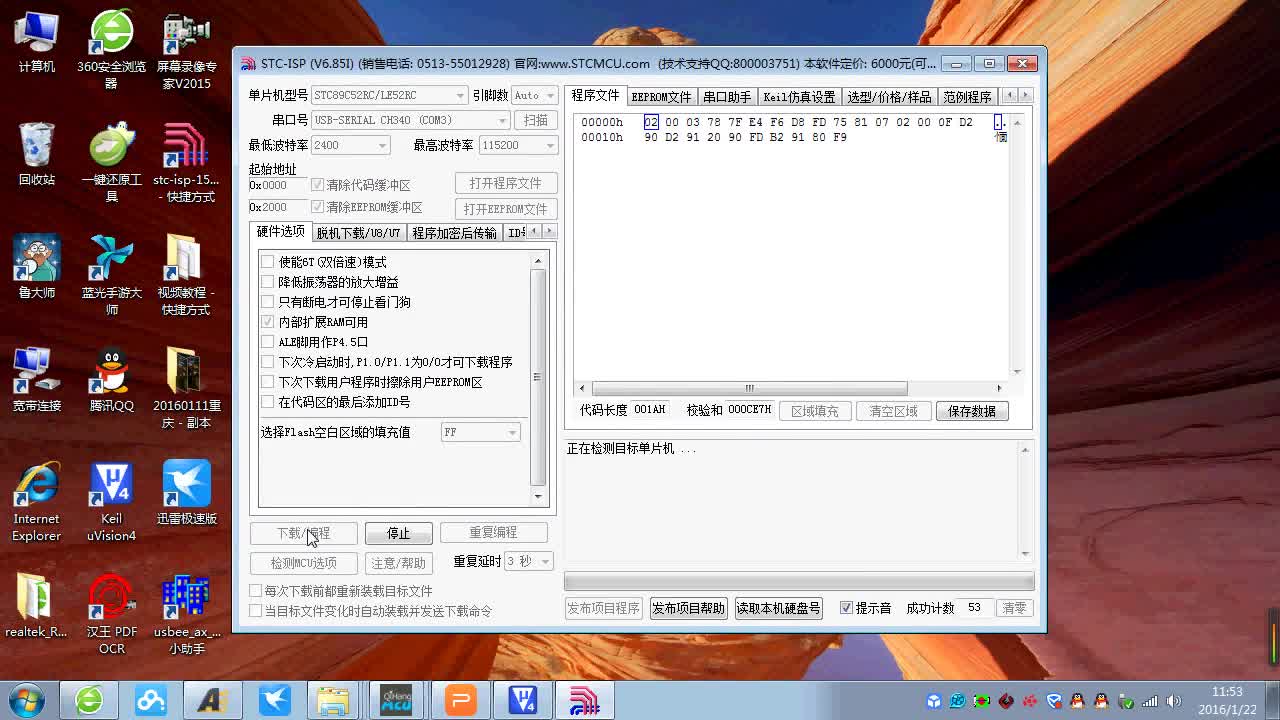Open the 最低波特率 2400 dropdown

coord(350,145)
